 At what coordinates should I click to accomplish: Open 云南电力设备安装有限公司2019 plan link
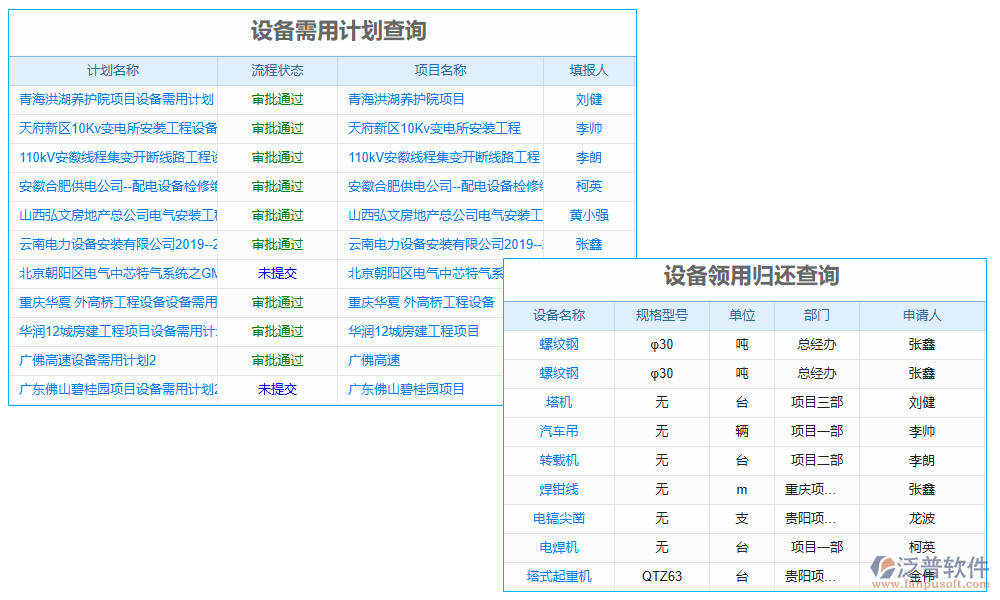coord(113,244)
